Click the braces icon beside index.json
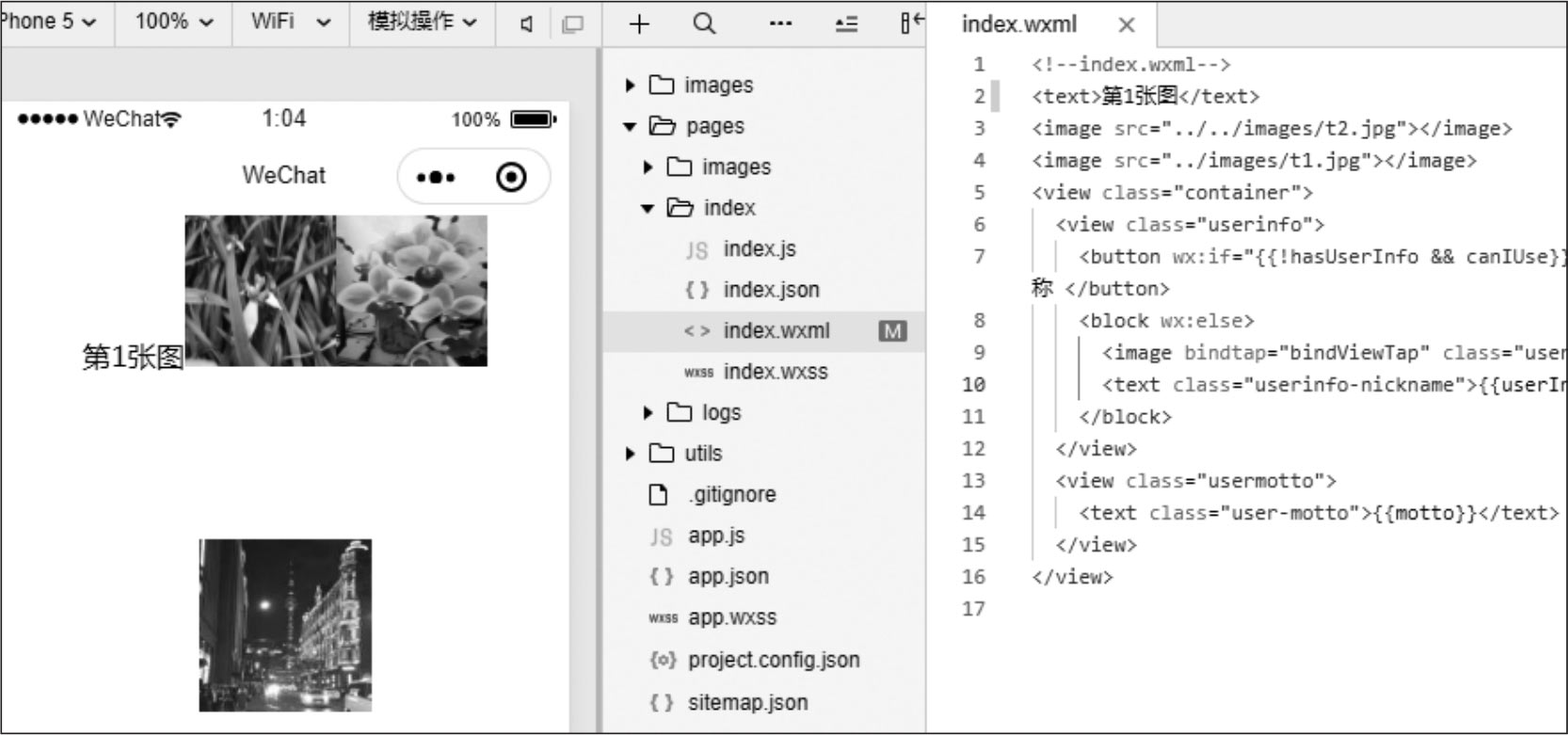Viewport: 1568px width, 735px height. [x=696, y=290]
